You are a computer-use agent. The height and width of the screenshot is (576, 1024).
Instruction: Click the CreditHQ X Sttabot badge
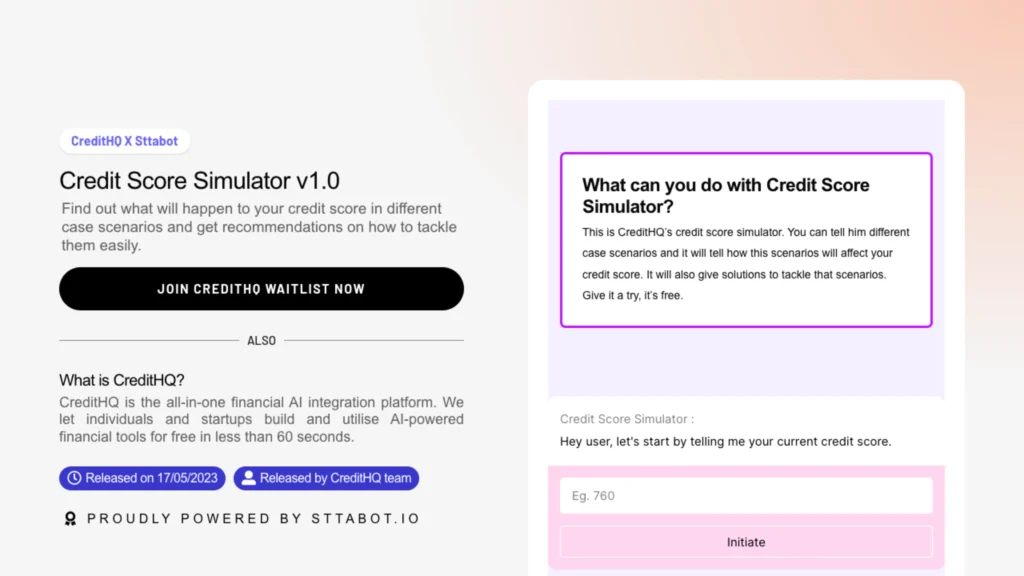pyautogui.click(x=125, y=141)
